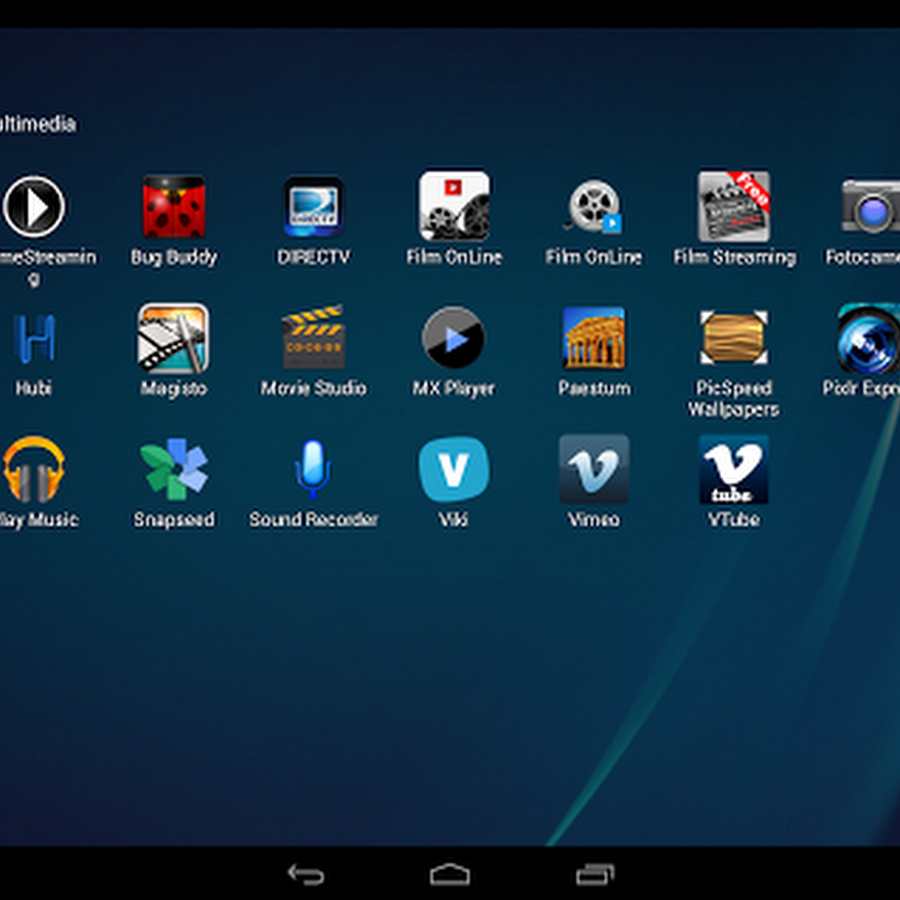Open the Magisto video editor
Image resolution: width=900 pixels, height=900 pixels.
[173, 338]
